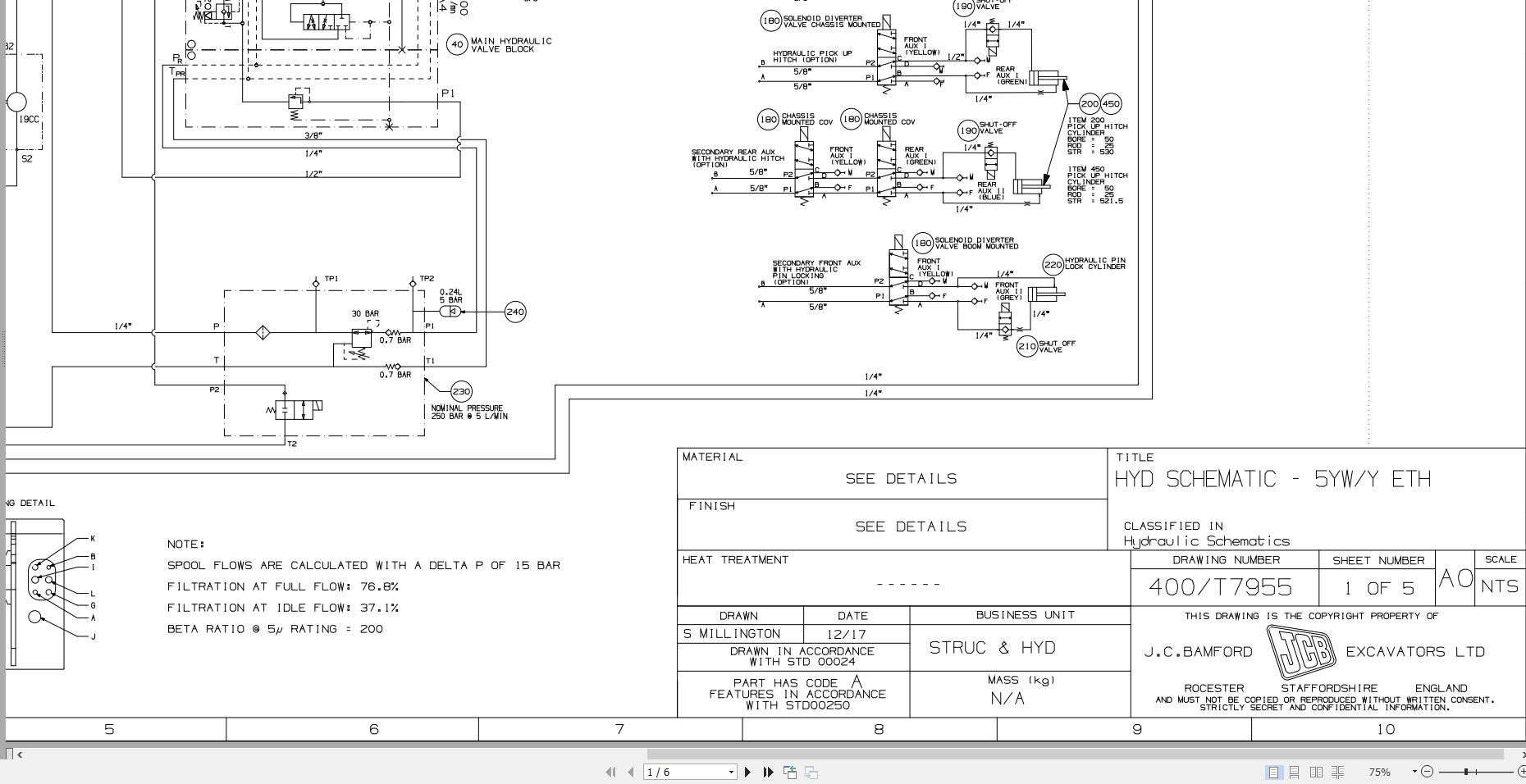Click item balloon 220
This screenshot has width=1526, height=784.
1053,264
